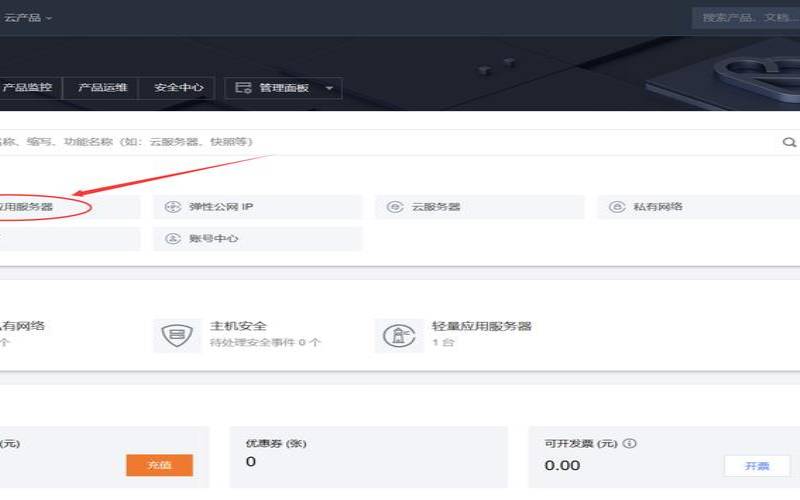Screen dimensions: 800x500
Task: Select the 可开发票 (元) label
Action: point(581,443)
